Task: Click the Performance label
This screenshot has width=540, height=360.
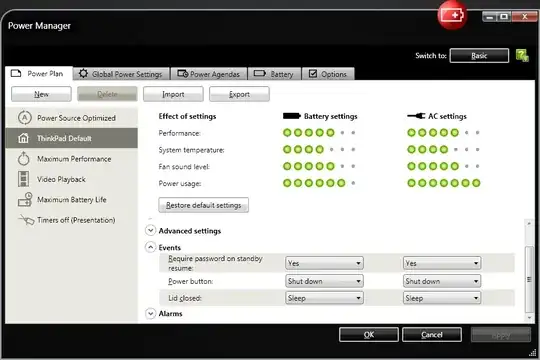Action: click(x=179, y=133)
